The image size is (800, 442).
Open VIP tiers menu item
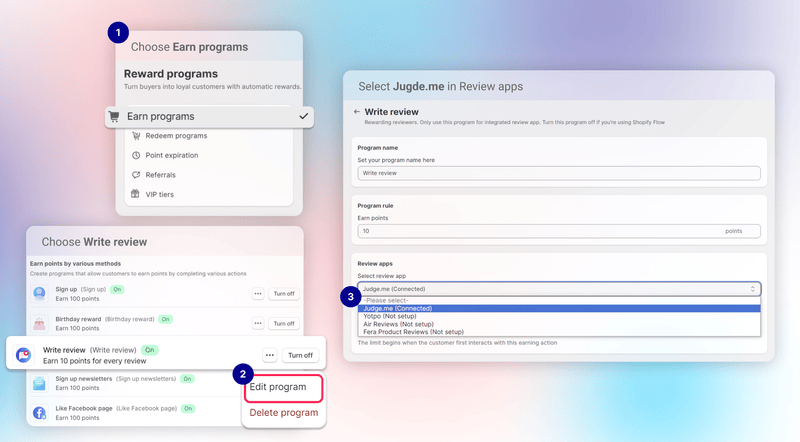[159, 194]
